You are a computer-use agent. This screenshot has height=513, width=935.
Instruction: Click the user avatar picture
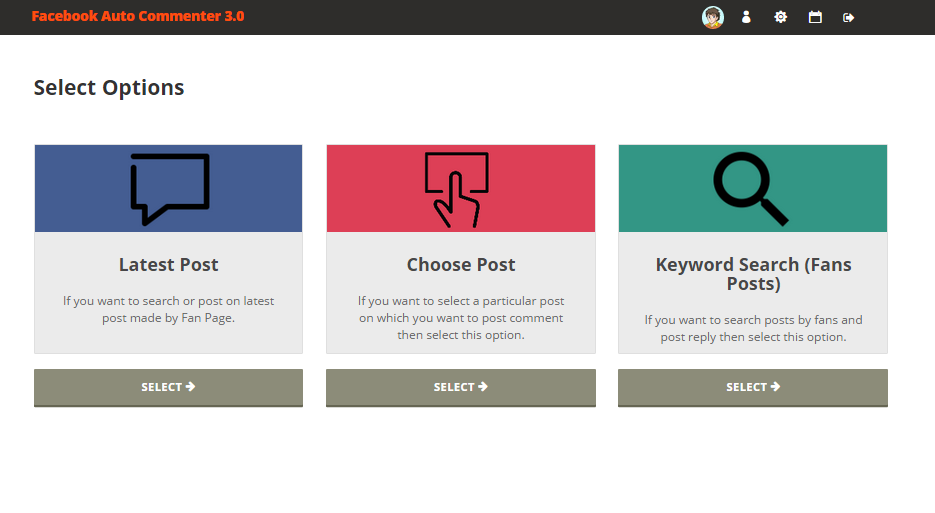(712, 17)
